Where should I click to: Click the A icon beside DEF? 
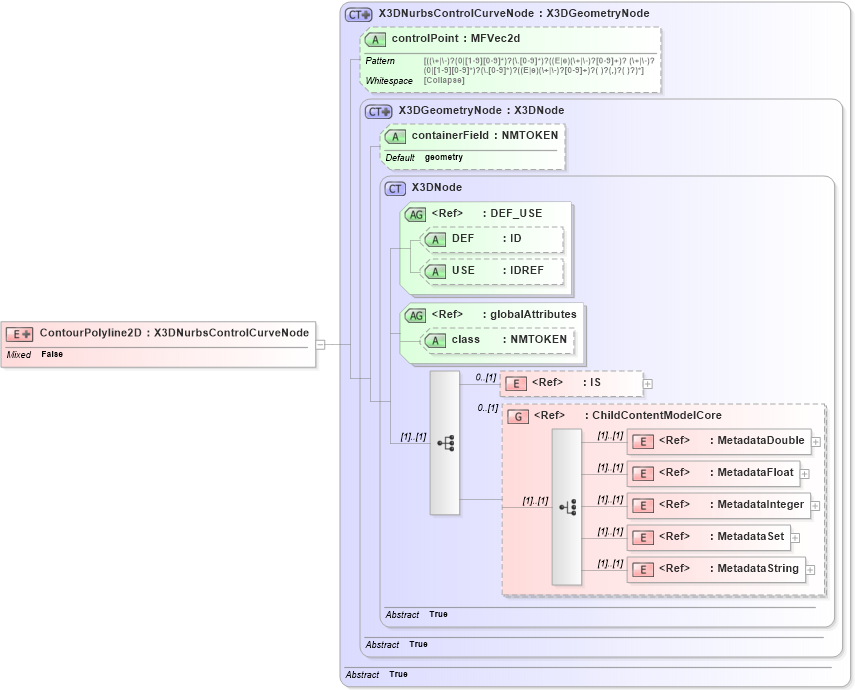pyautogui.click(x=435, y=239)
